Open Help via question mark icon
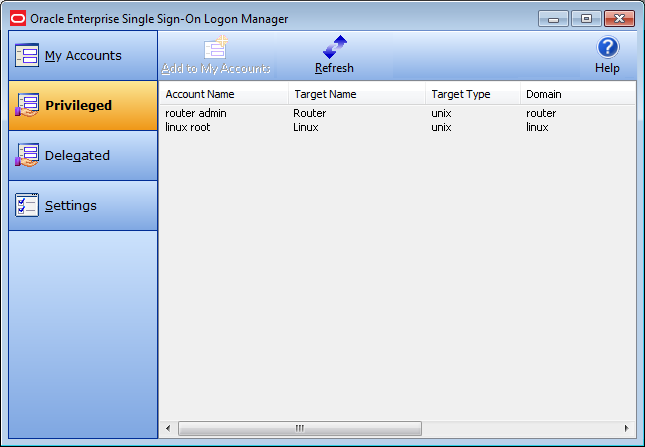Screen dimensions: 645x447 pos(608,47)
